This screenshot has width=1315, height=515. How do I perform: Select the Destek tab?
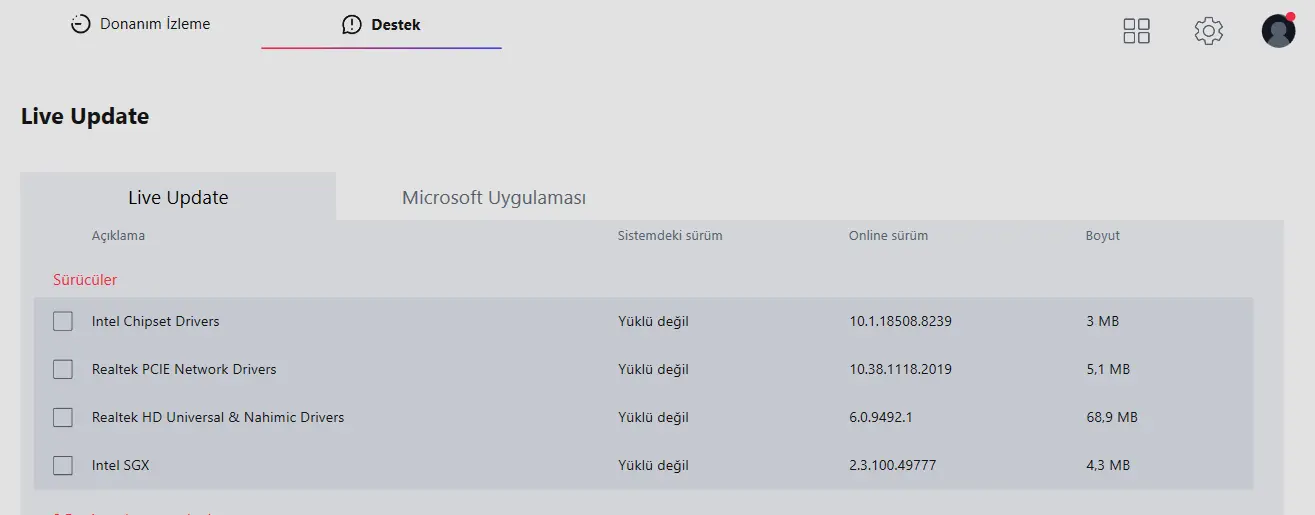pos(381,24)
